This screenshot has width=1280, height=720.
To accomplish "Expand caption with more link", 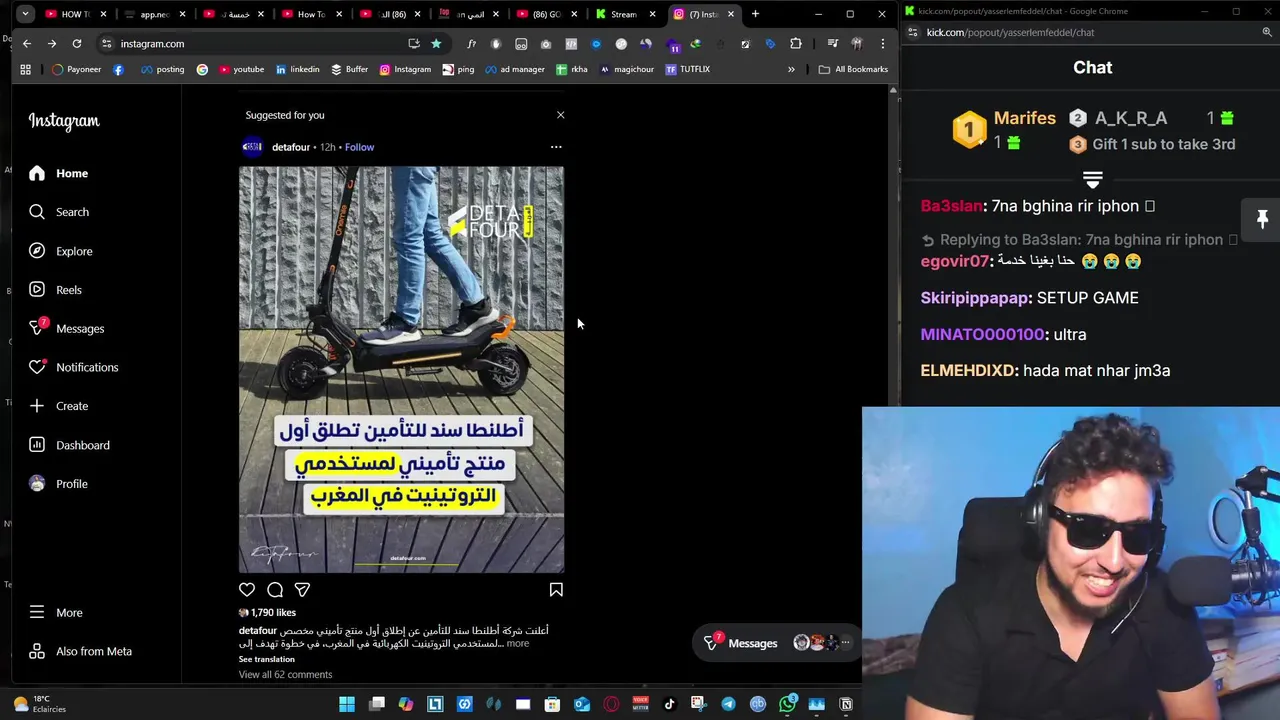I will [517, 643].
